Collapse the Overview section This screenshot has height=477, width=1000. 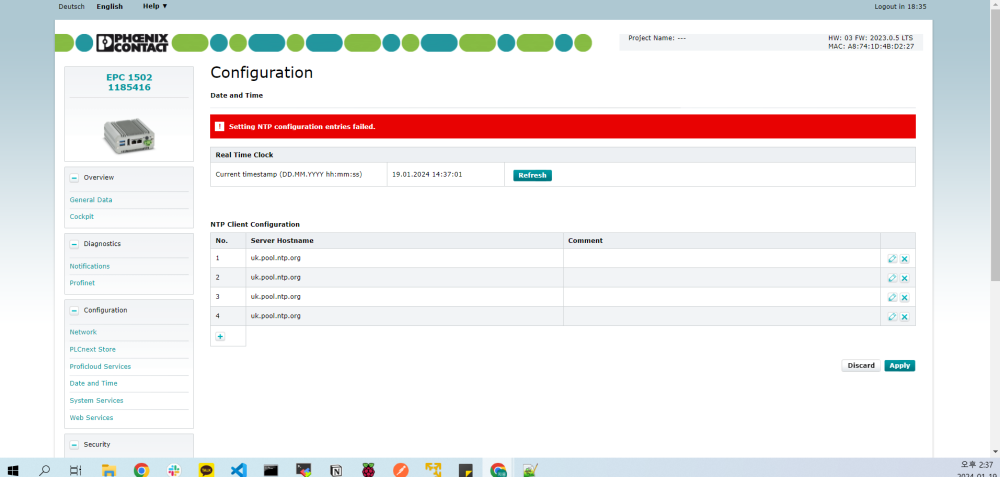pyautogui.click(x=75, y=178)
